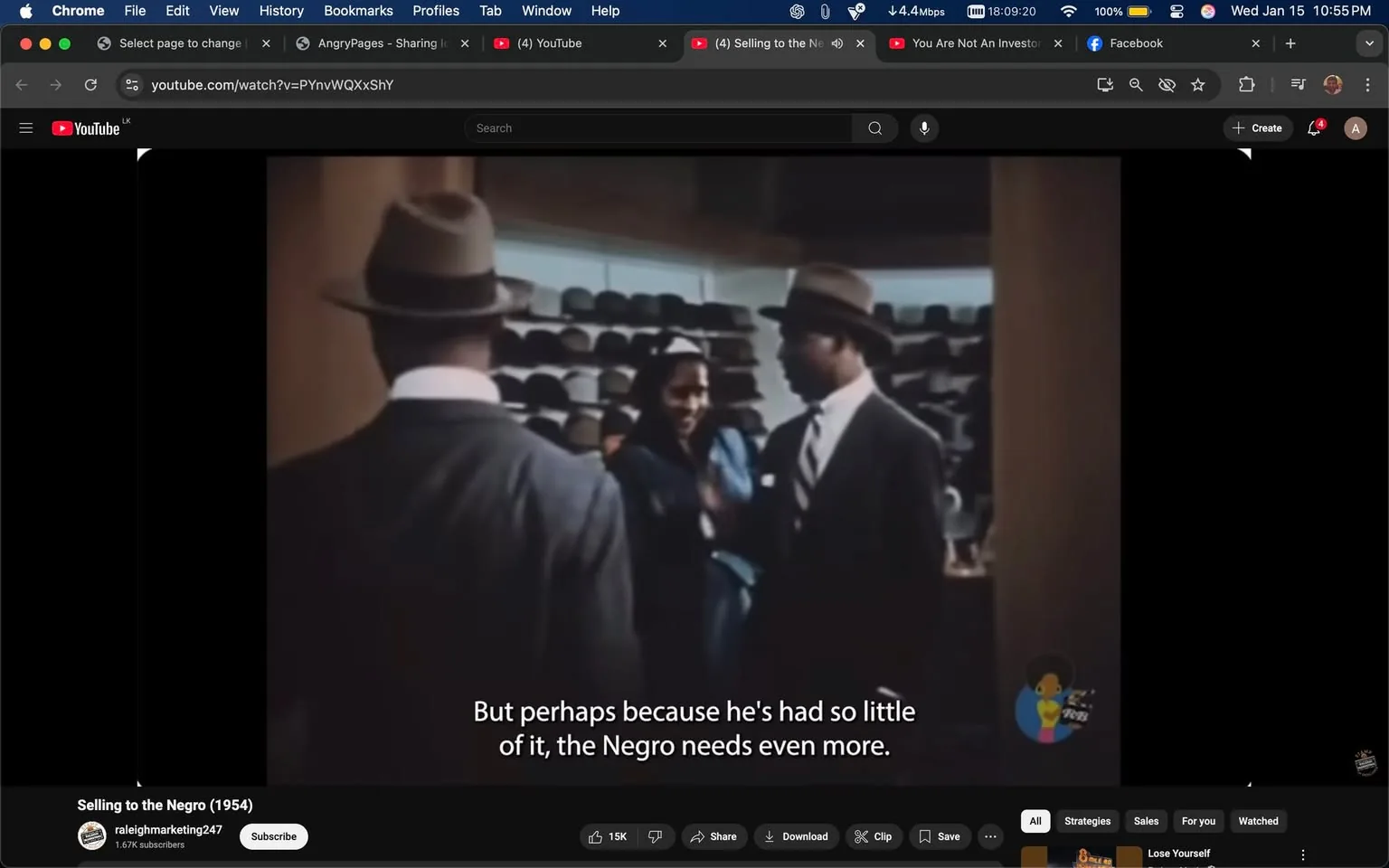Select the Strategies filter chip
Viewport: 1389px width, 868px height.
coord(1087,821)
